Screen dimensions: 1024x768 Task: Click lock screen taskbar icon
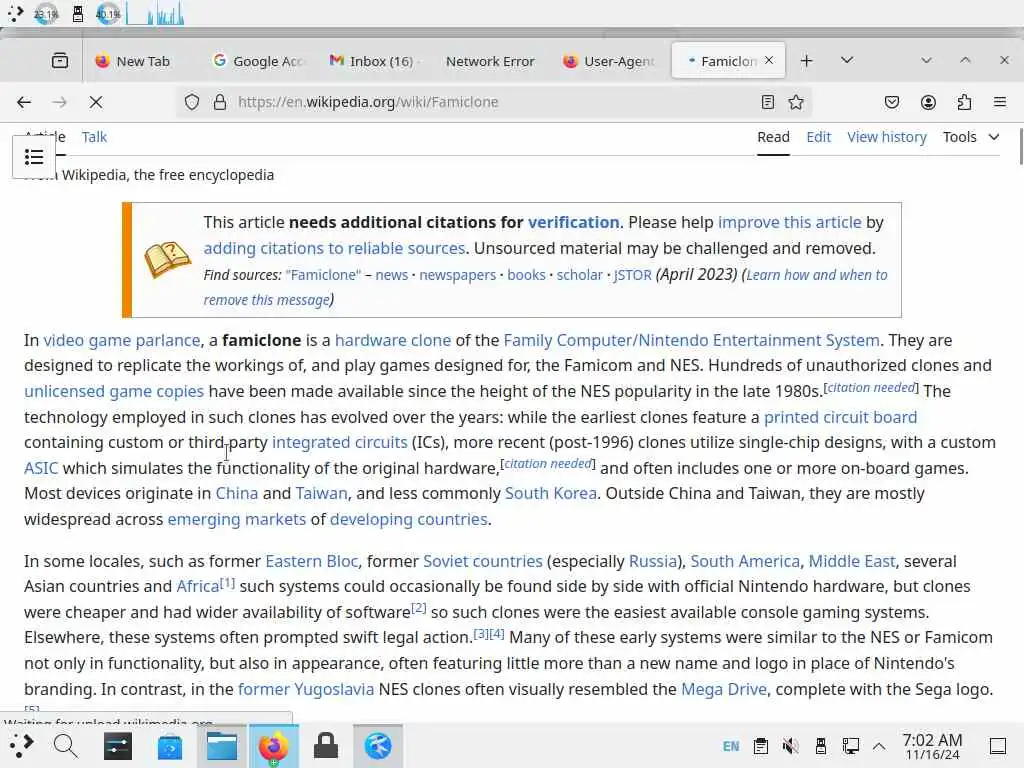pos(326,746)
